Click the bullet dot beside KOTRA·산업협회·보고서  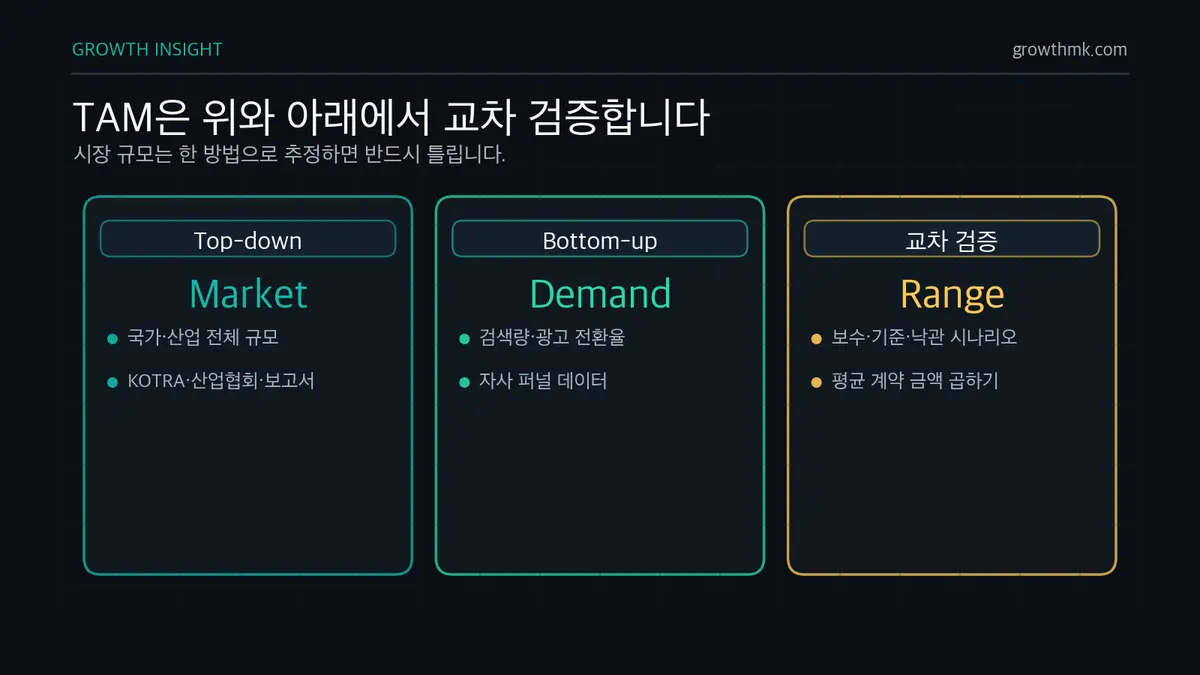[113, 382]
